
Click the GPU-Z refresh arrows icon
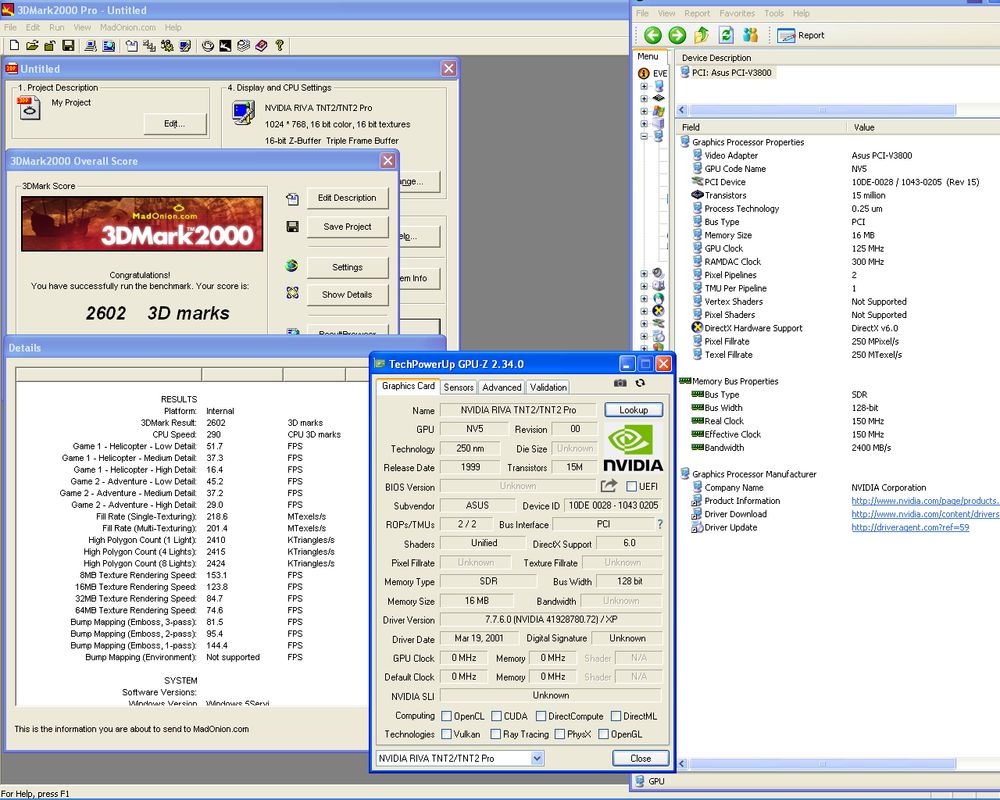tap(640, 383)
